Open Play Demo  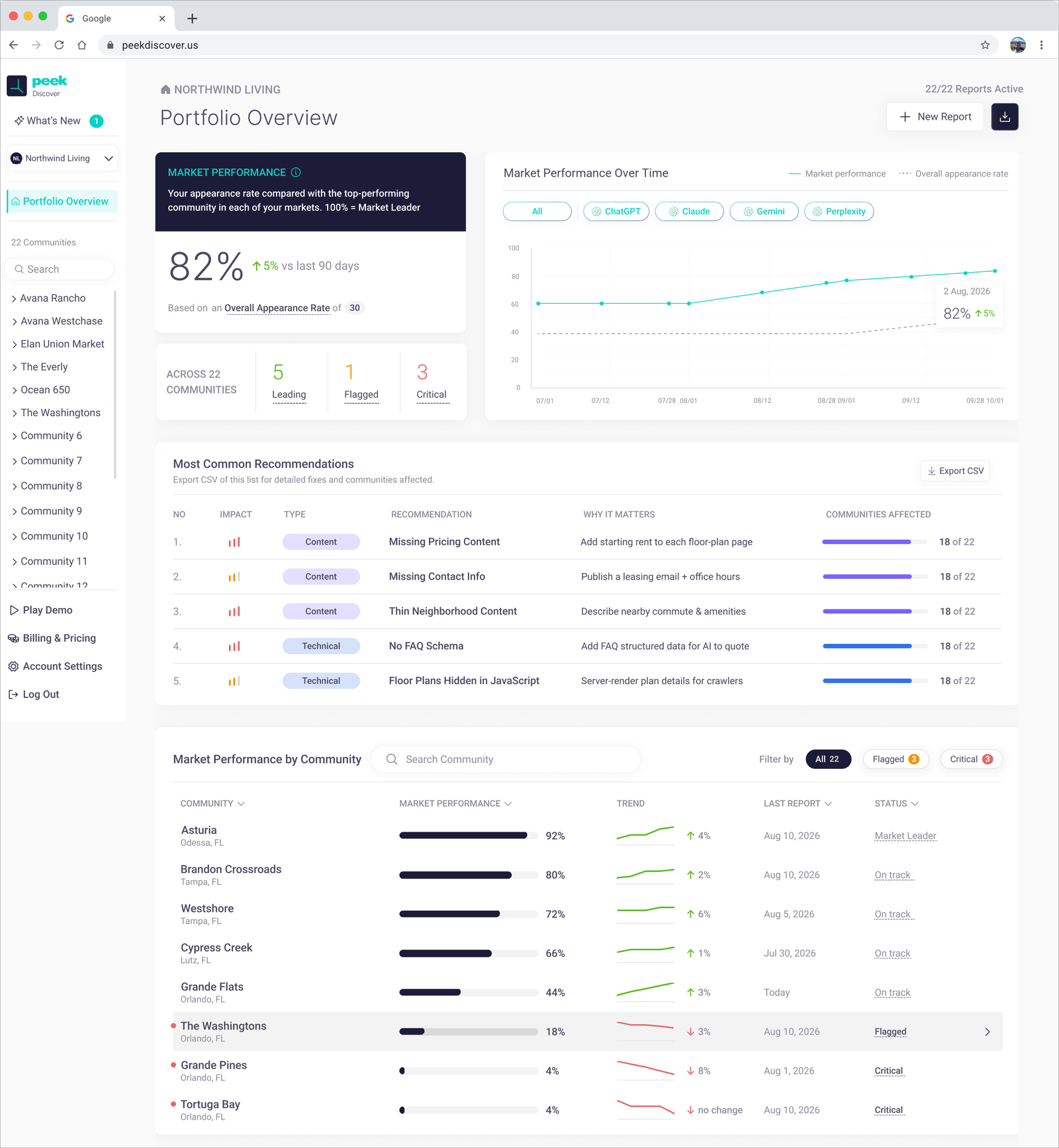(x=41, y=610)
